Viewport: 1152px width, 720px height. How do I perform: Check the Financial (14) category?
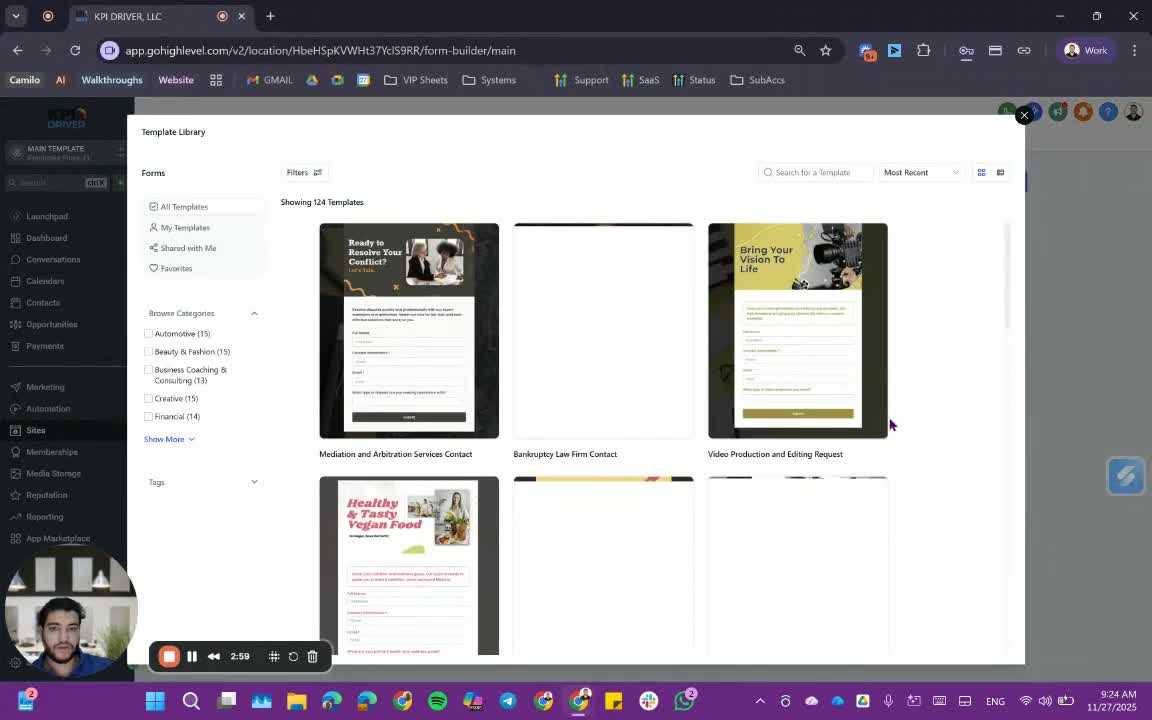pos(148,417)
